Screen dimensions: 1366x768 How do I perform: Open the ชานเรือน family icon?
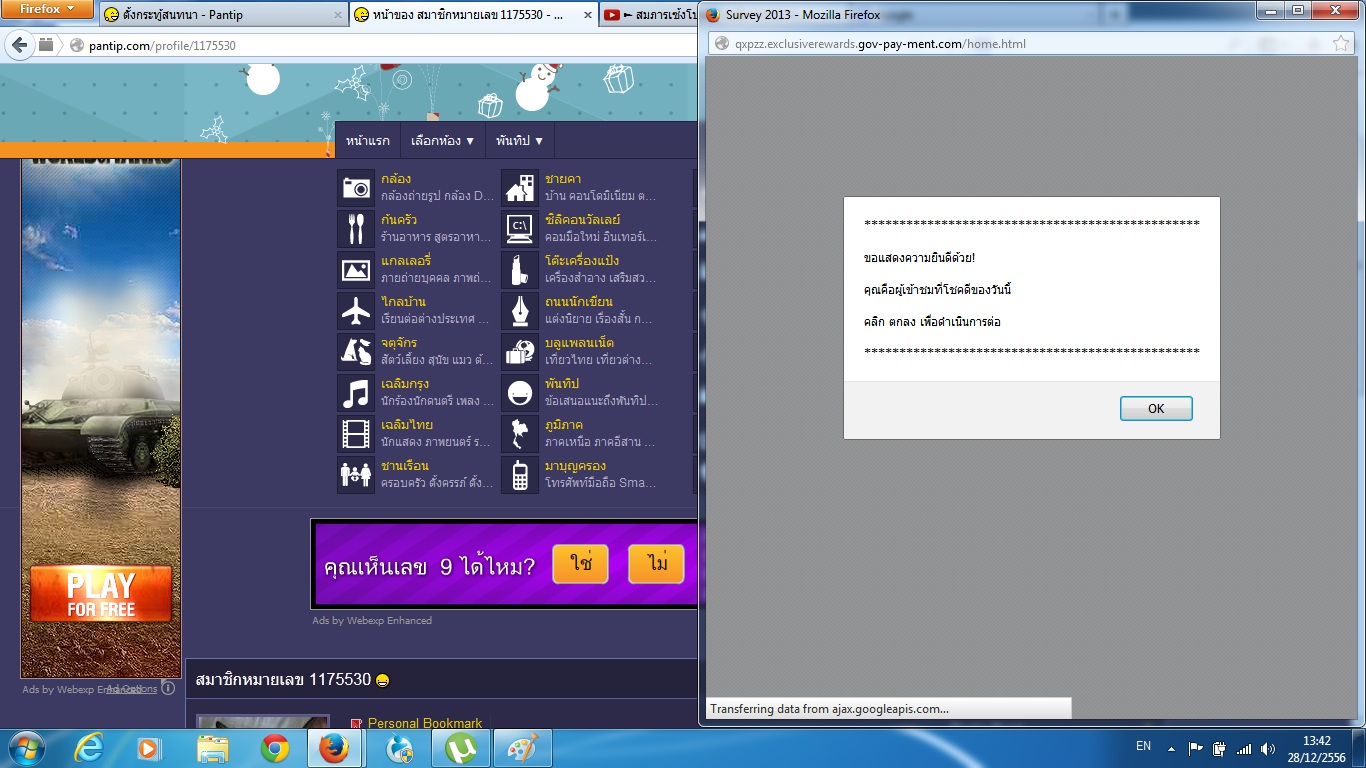[x=356, y=475]
